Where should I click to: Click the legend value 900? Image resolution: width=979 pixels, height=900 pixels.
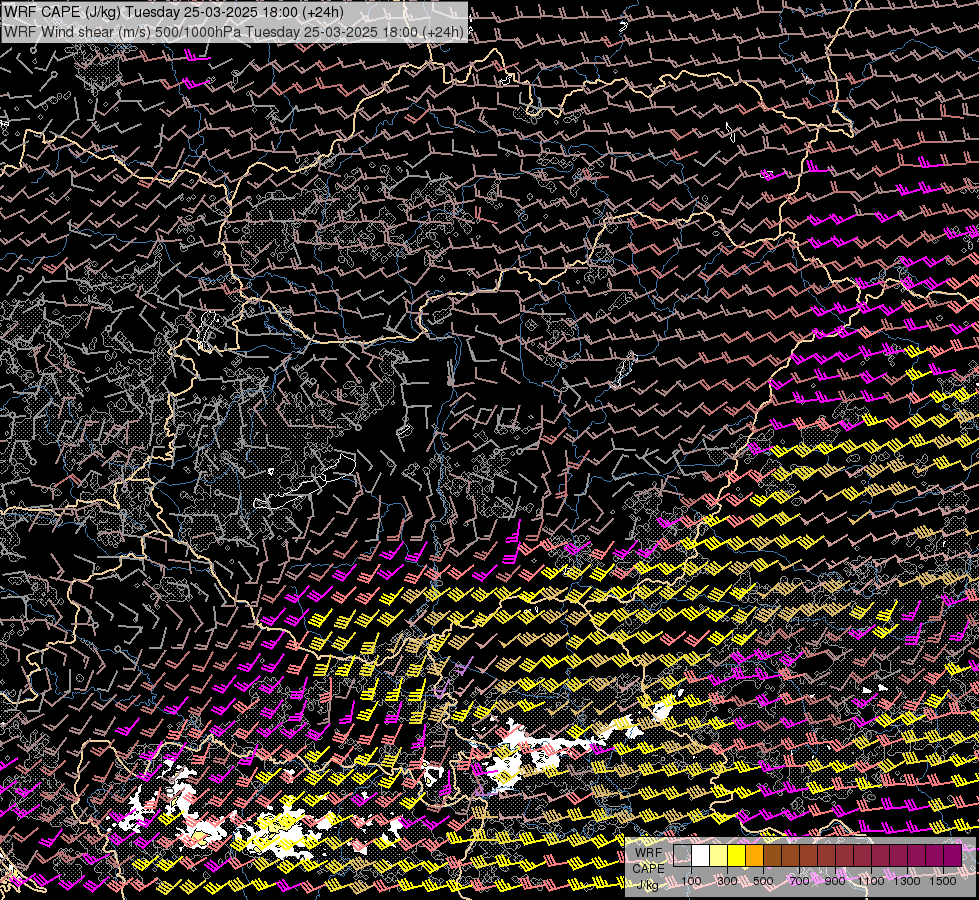coord(835,881)
